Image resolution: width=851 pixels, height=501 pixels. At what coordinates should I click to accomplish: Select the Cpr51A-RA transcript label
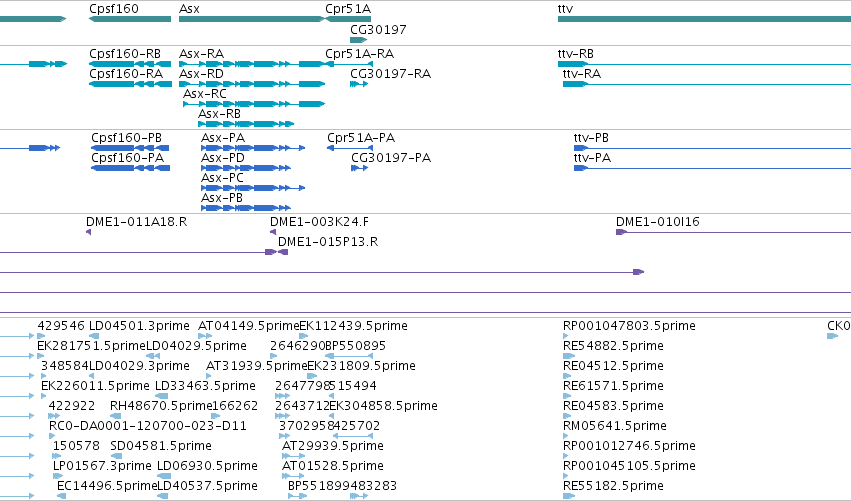[359, 54]
